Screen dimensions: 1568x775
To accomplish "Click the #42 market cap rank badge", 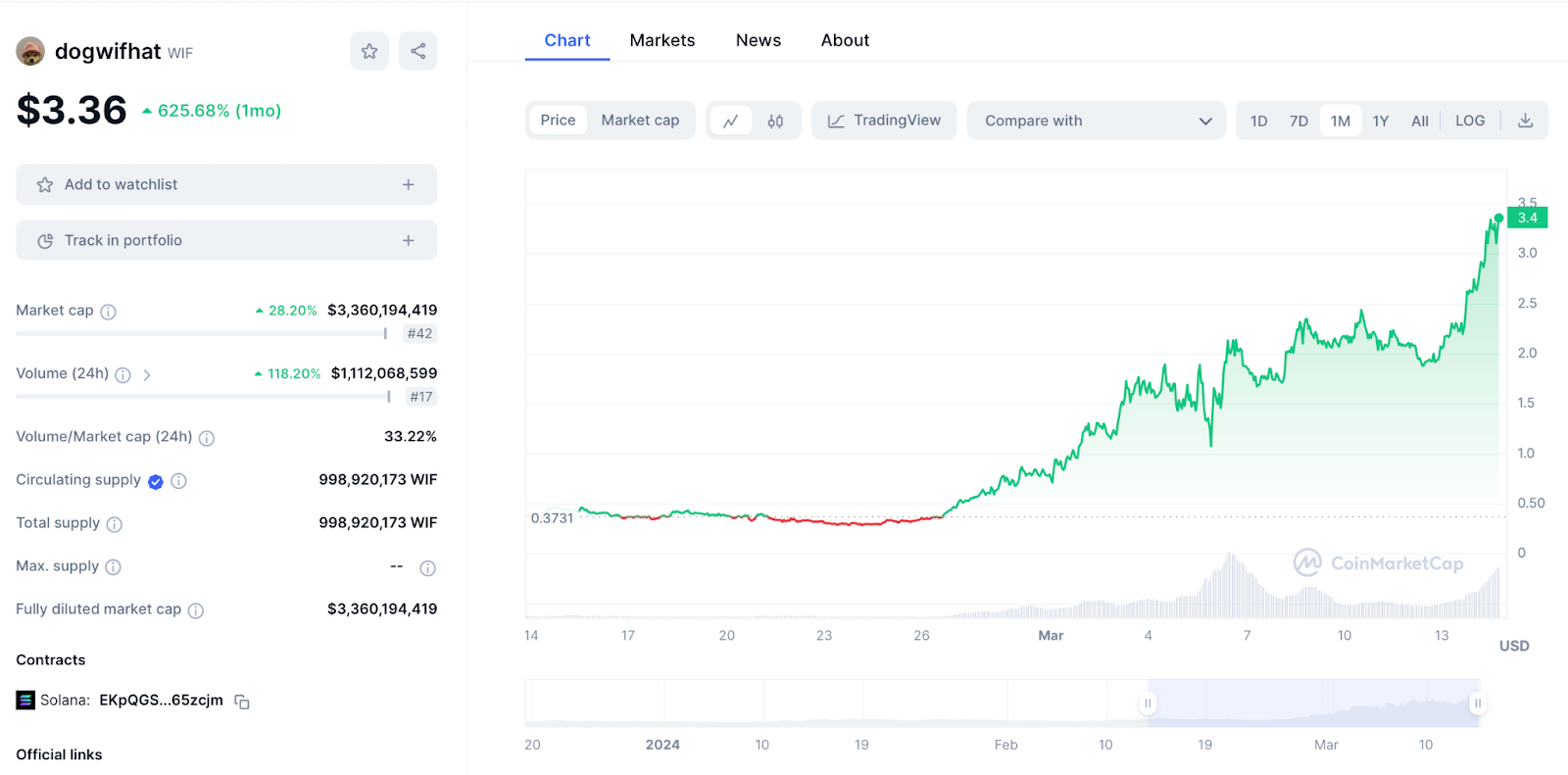I will tap(420, 334).
